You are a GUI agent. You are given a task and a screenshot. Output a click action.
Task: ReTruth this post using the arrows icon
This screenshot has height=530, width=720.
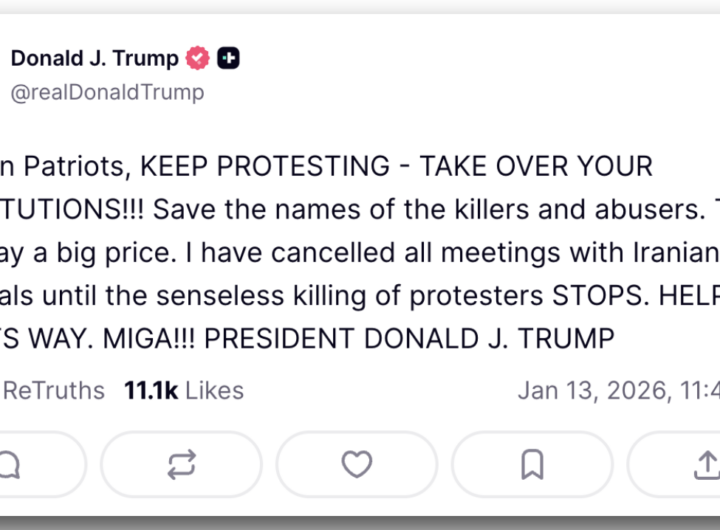click(181, 464)
